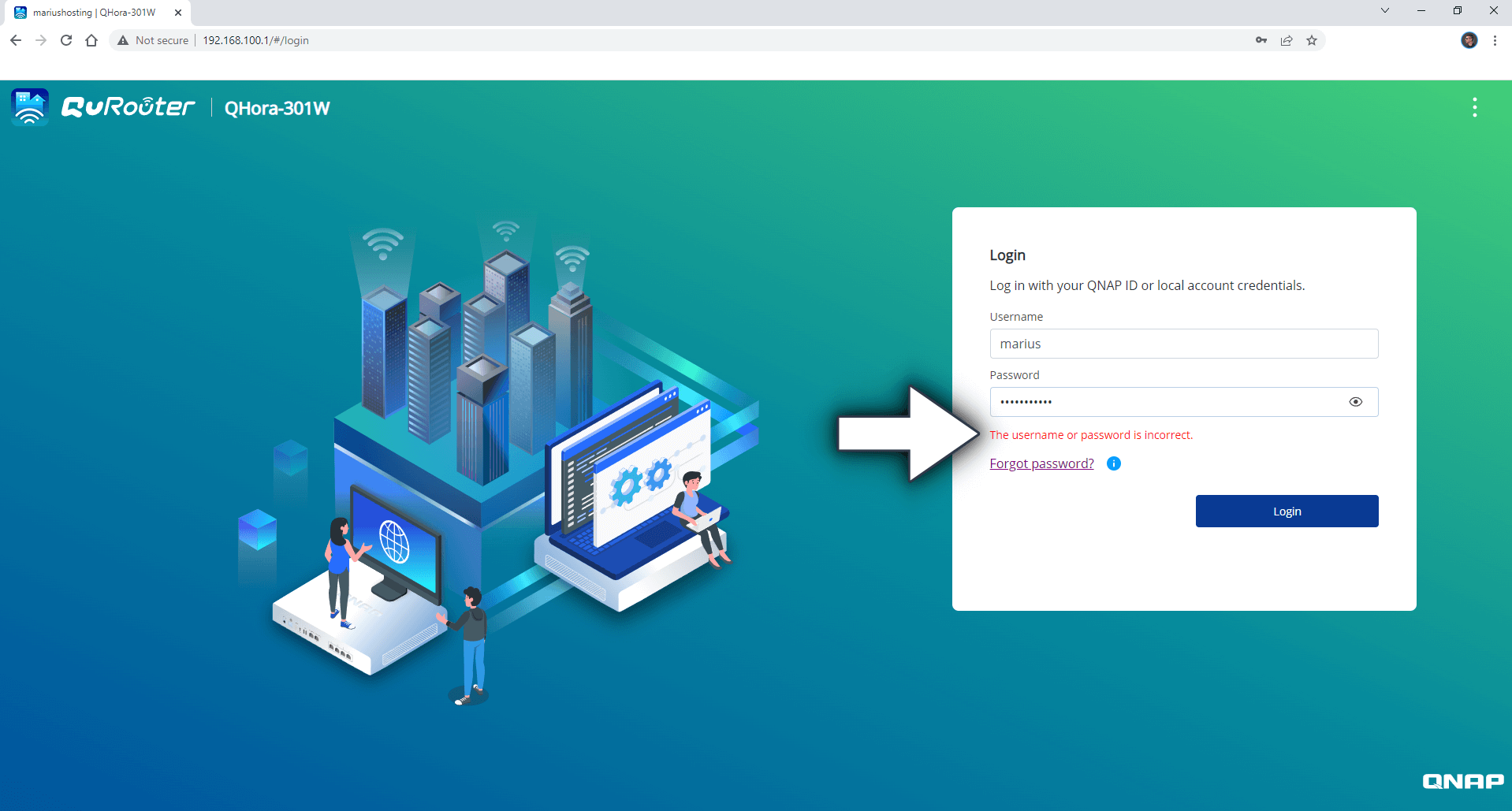Click the address bar URL 192.168.100.1/#/login
Screen dimensions: 1512x811
coord(255,40)
